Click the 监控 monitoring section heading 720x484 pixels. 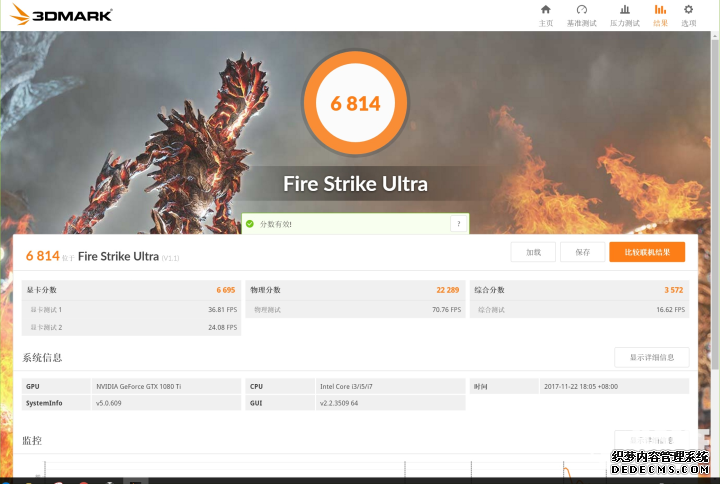pyautogui.click(x=32, y=441)
